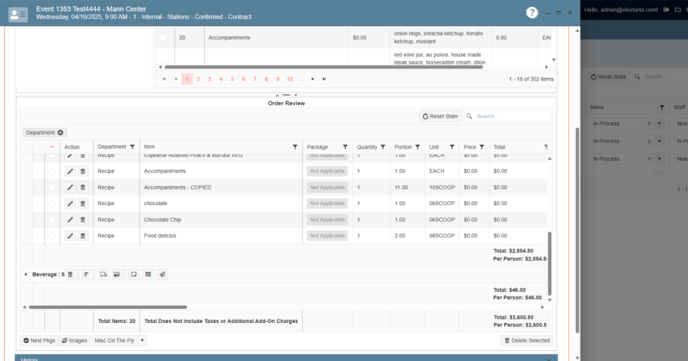688x361 pixels.
Task: Check the Food delicius row checkbox
Action: (x=52, y=236)
